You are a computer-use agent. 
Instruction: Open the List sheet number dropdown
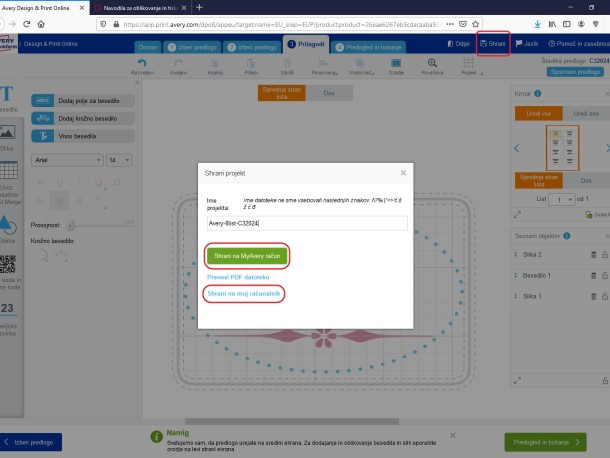[x=561, y=199]
